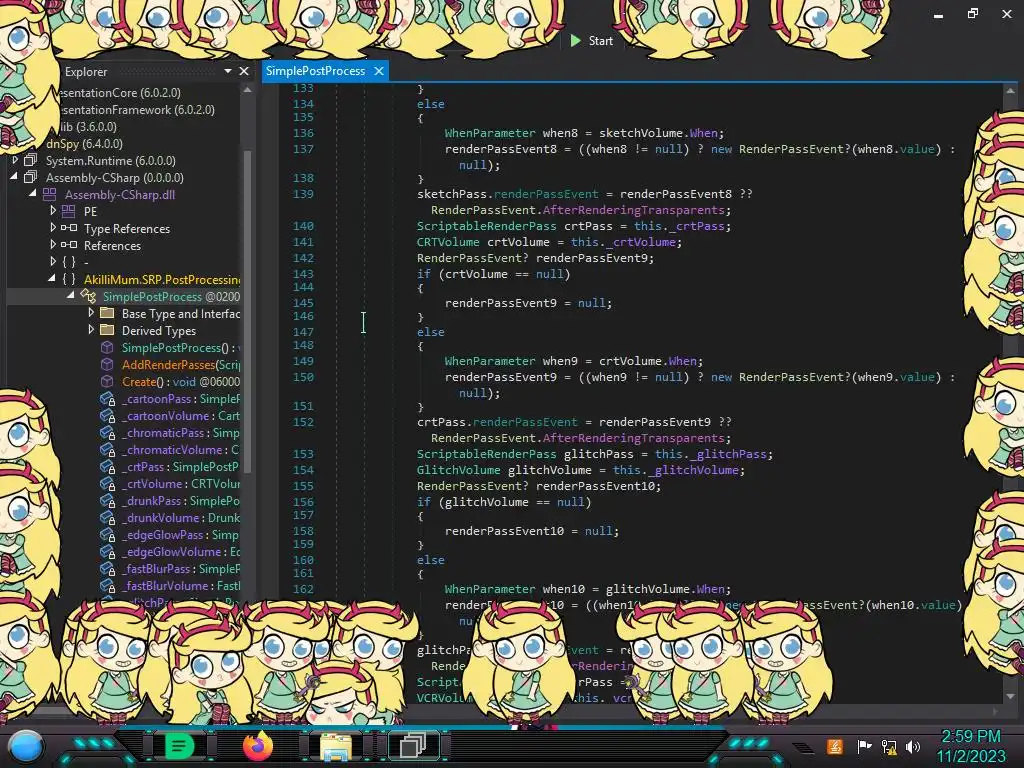Image resolution: width=1024 pixels, height=768 pixels.
Task: Select the _drunkPass field row
Action: (x=170, y=501)
